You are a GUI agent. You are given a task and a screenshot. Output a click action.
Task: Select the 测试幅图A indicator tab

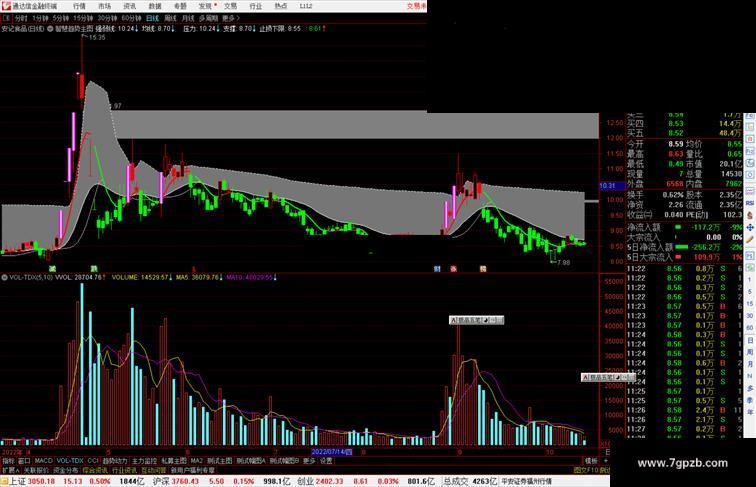tap(251, 461)
